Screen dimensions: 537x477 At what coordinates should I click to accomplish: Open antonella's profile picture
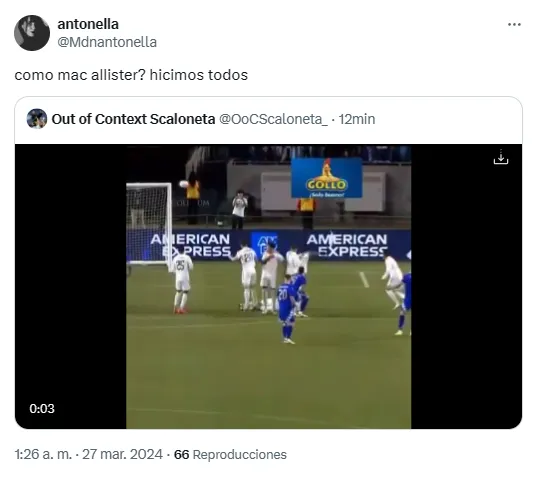tap(32, 33)
